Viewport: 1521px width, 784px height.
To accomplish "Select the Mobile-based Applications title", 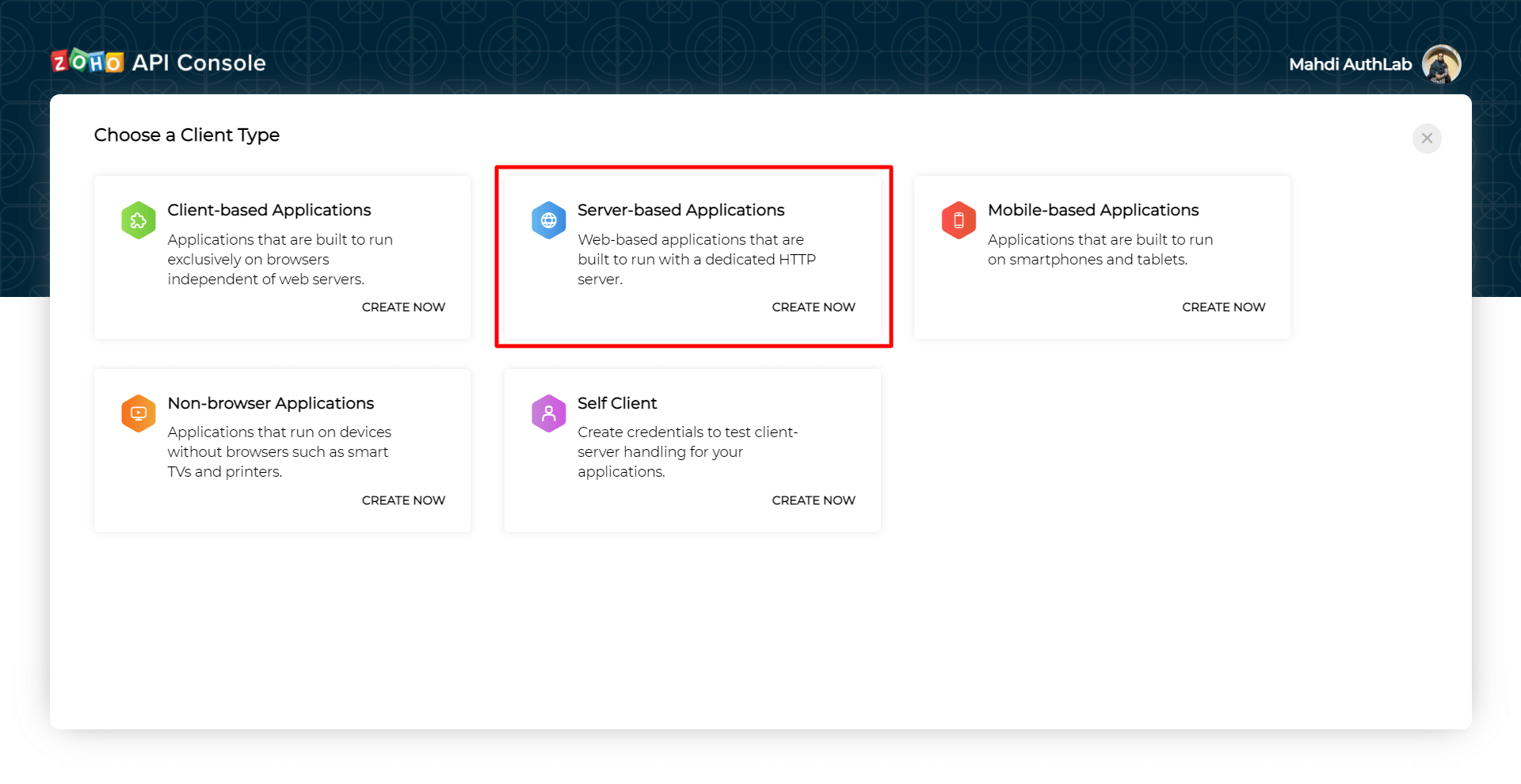I will tap(1093, 210).
